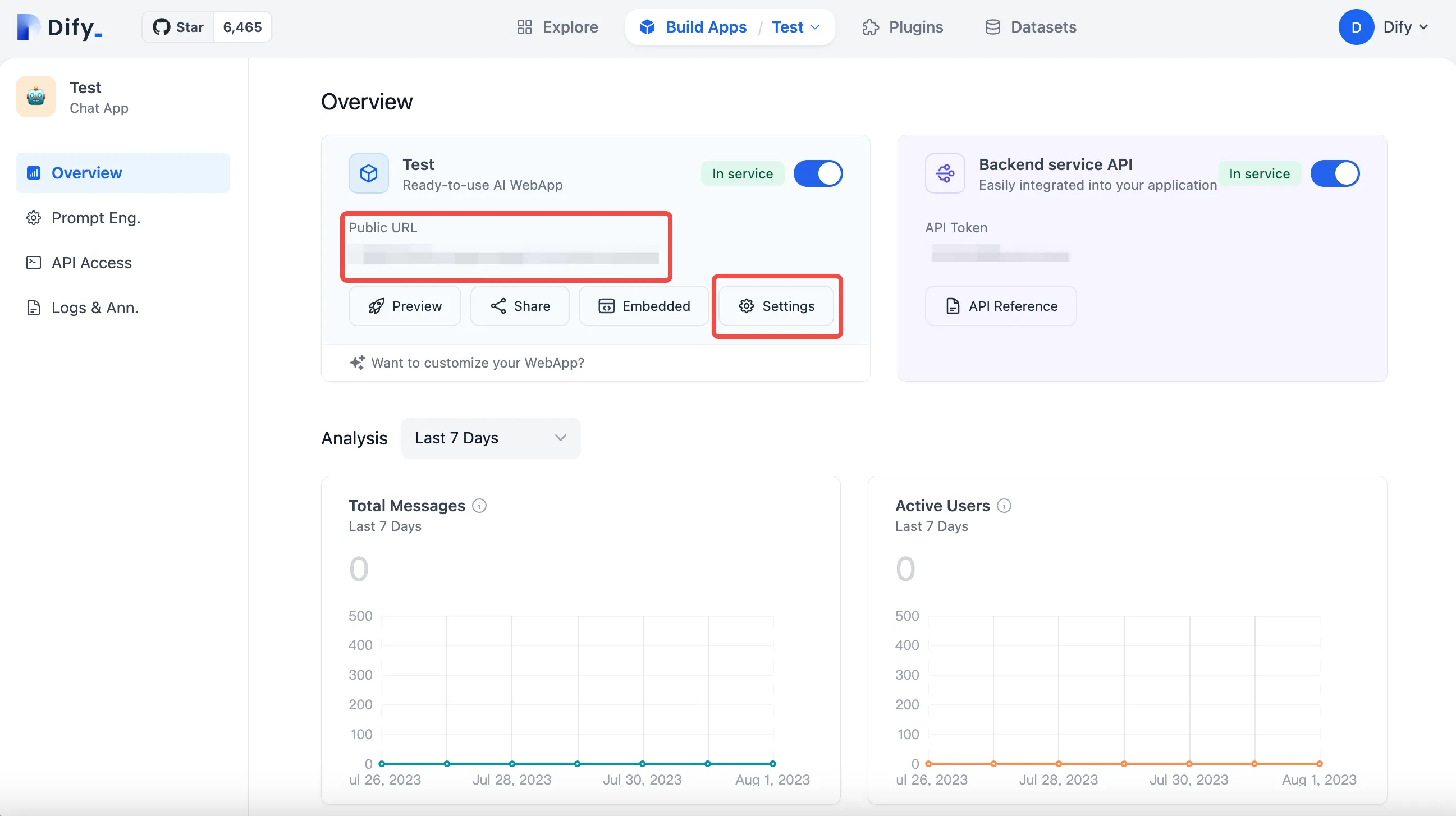Click the blue D user avatar
1456x816 pixels.
coord(1356,27)
